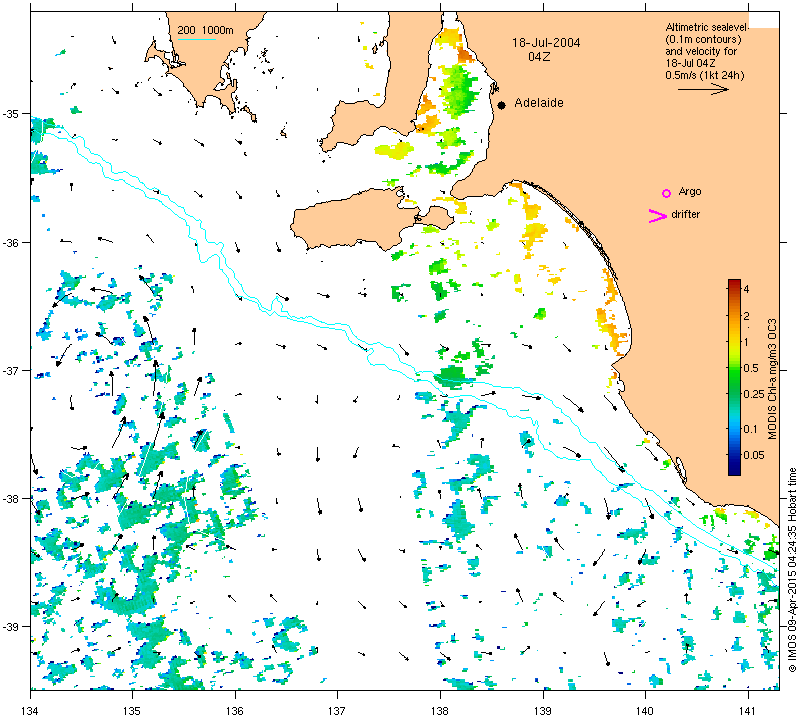
Task: Click the Argo legend label
Action: pos(690,192)
